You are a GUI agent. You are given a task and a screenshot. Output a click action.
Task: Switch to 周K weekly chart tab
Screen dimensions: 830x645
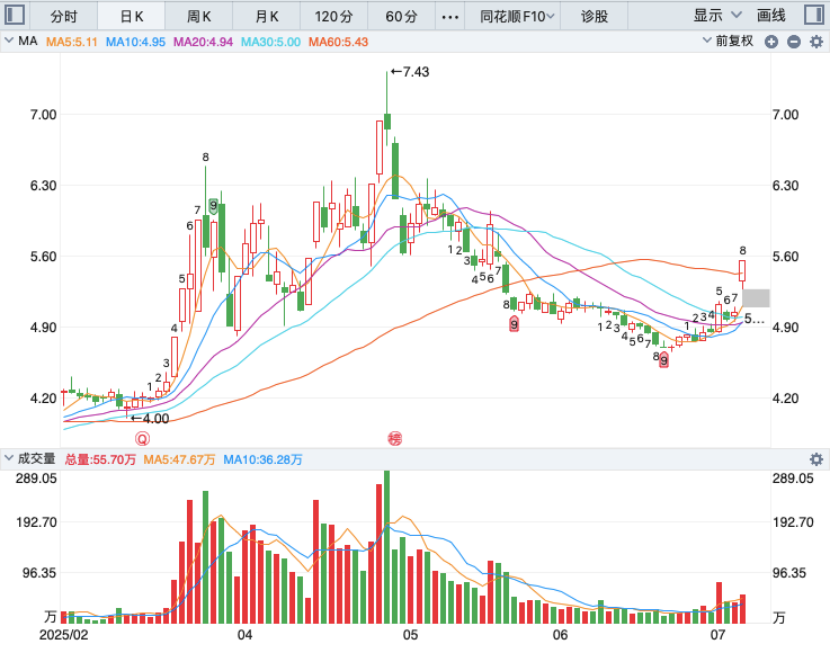(x=199, y=16)
